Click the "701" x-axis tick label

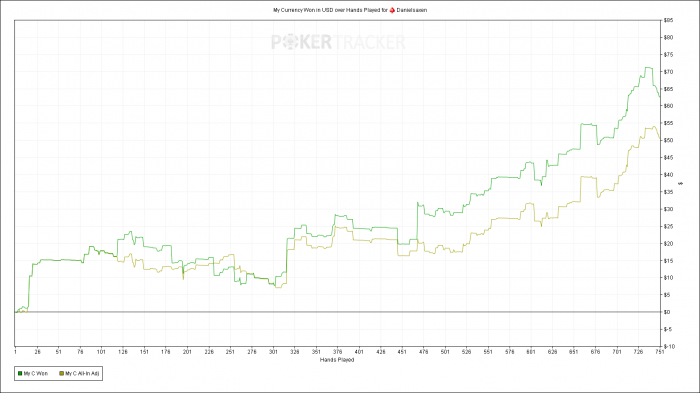coord(617,352)
